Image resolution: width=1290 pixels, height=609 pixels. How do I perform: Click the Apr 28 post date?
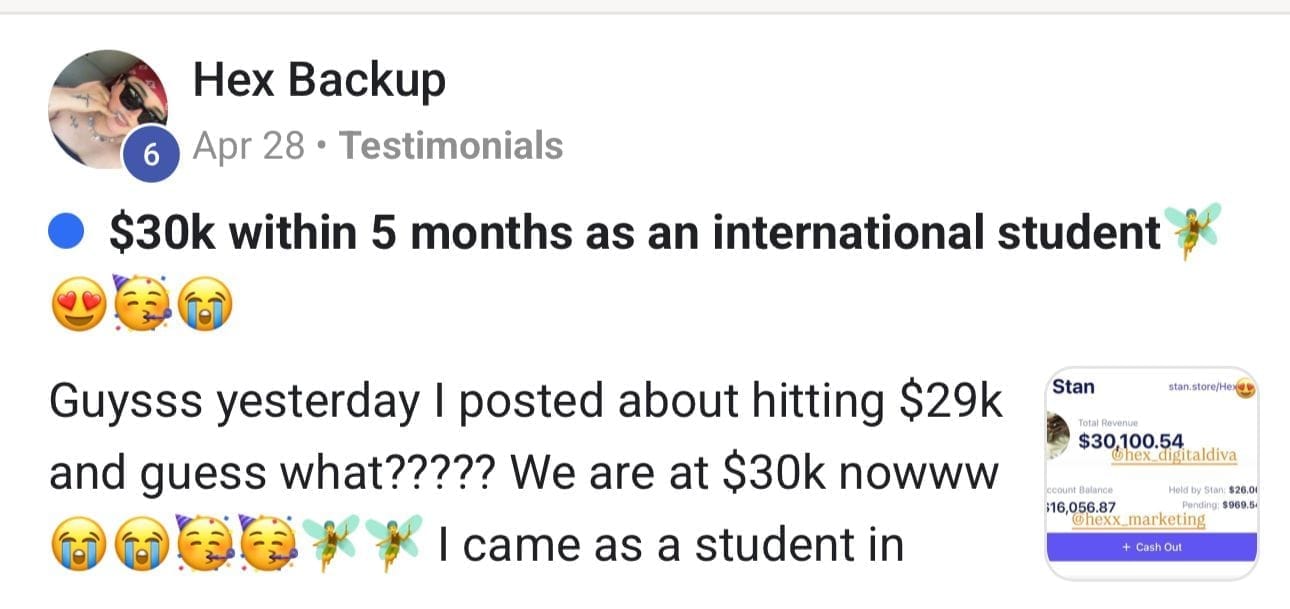pos(248,147)
